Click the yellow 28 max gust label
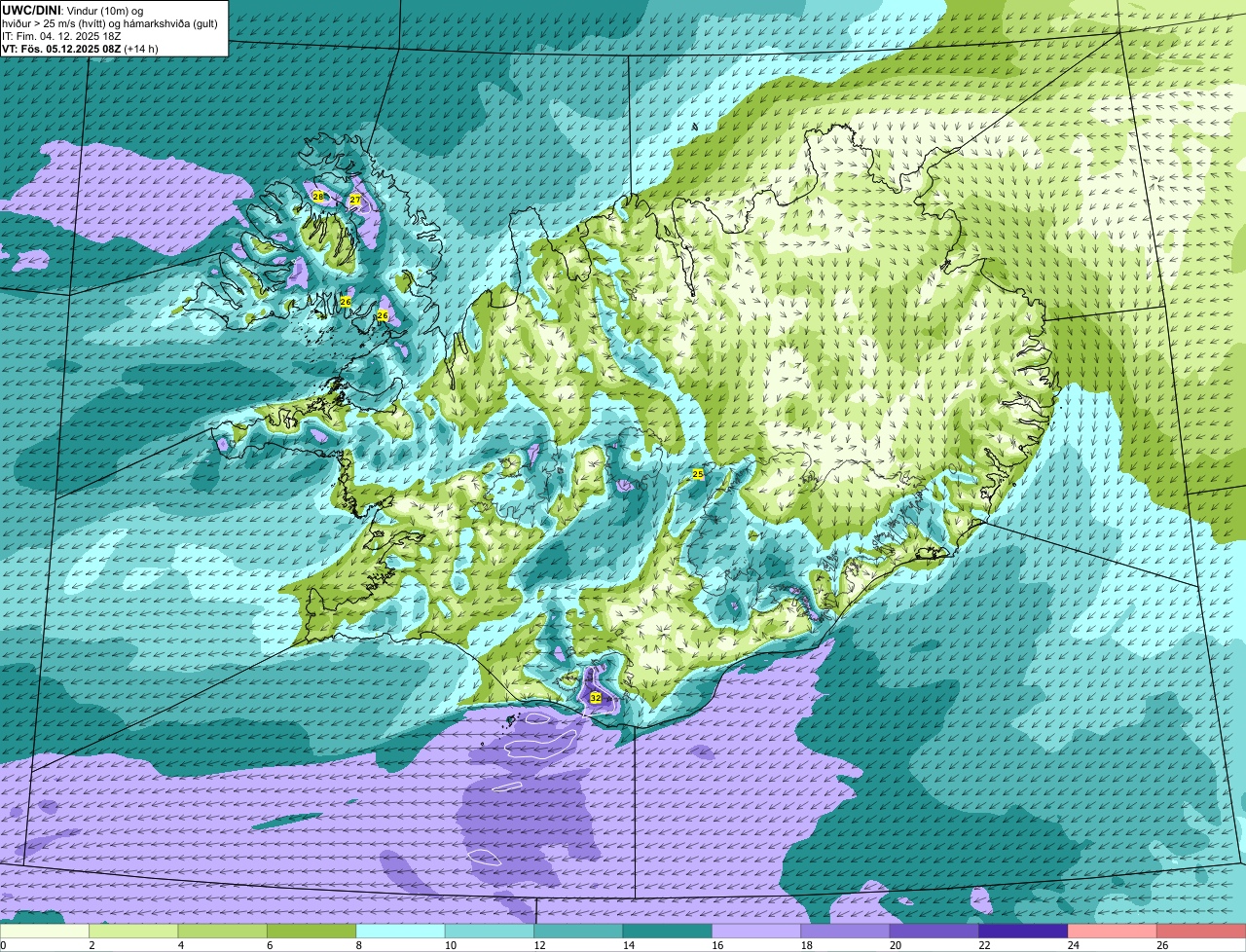The height and width of the screenshot is (952, 1246). (317, 197)
